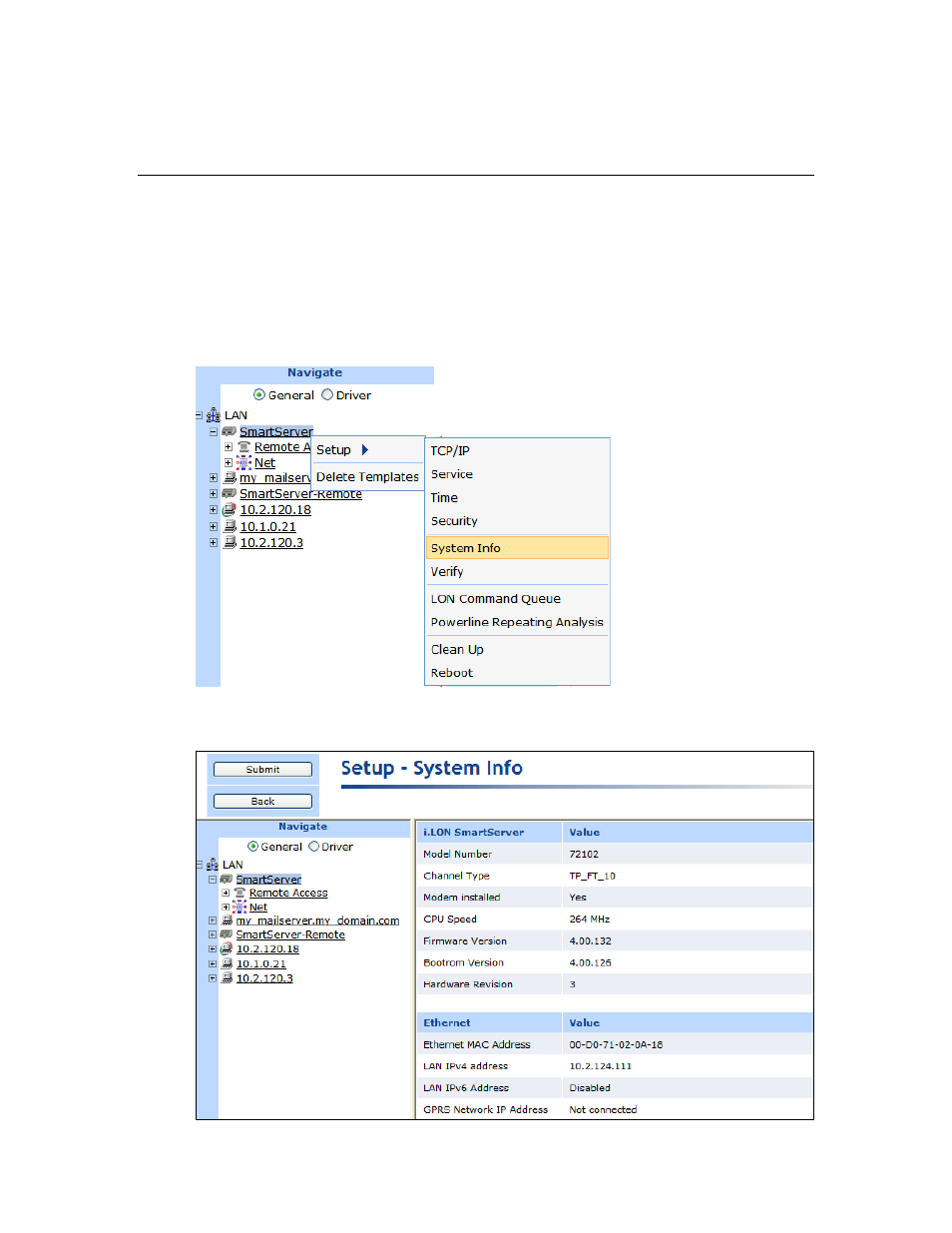Screen dimensions: 952x1233
Task: Expand the 10.2.120.3 node in the context-menu screenshot
Action: point(214,543)
